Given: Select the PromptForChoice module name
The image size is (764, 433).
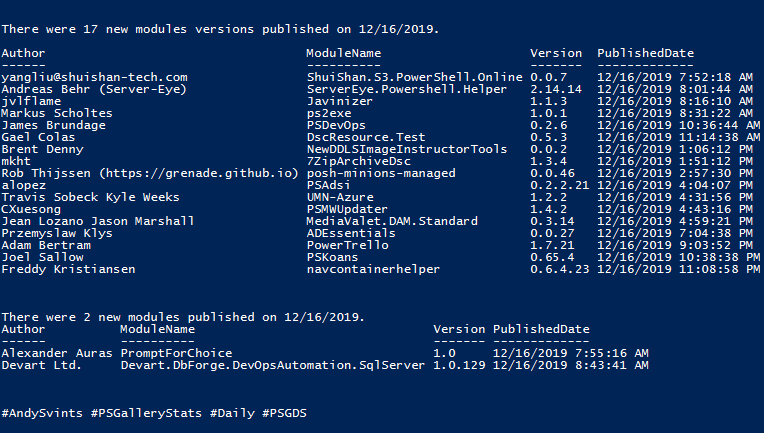Looking at the screenshot, I should tap(176, 353).
